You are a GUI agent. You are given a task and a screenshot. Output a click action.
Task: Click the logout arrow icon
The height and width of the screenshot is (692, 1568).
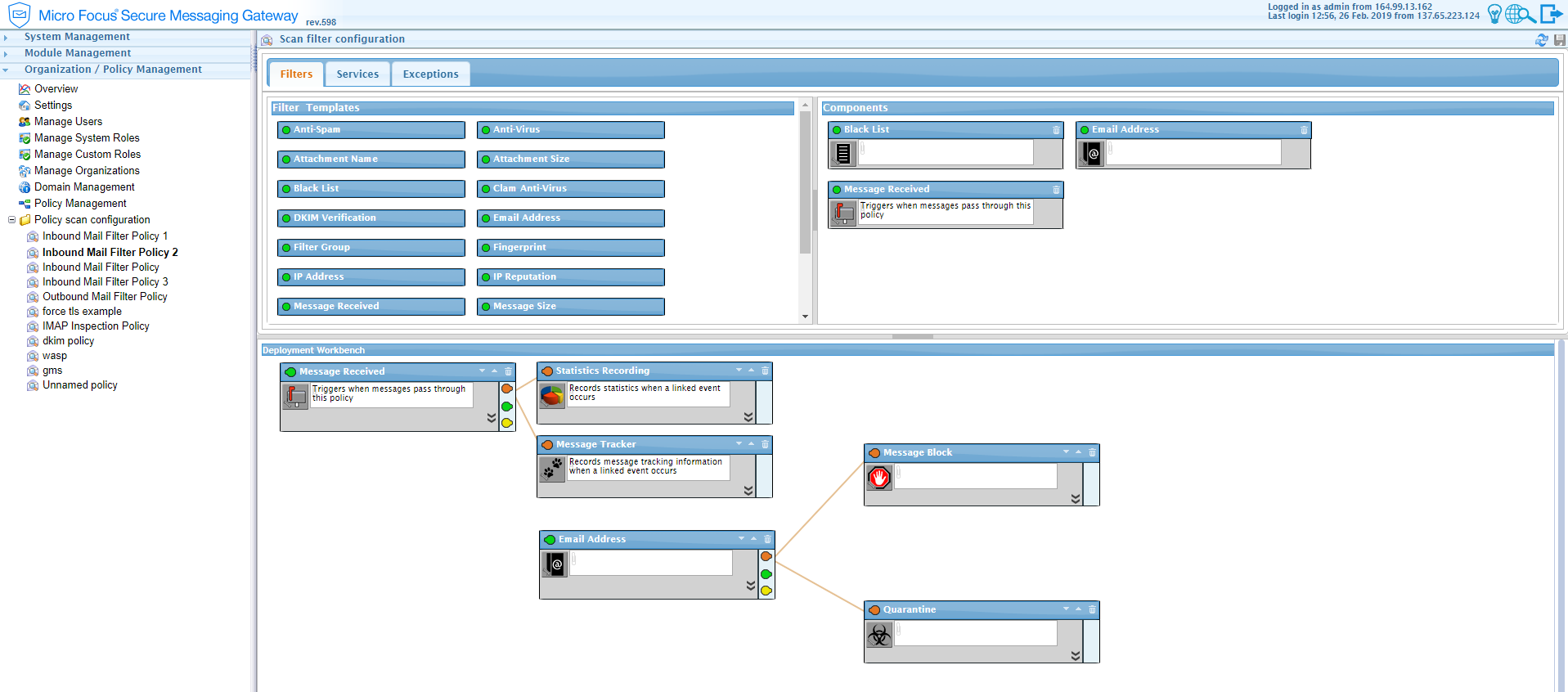point(1551,14)
